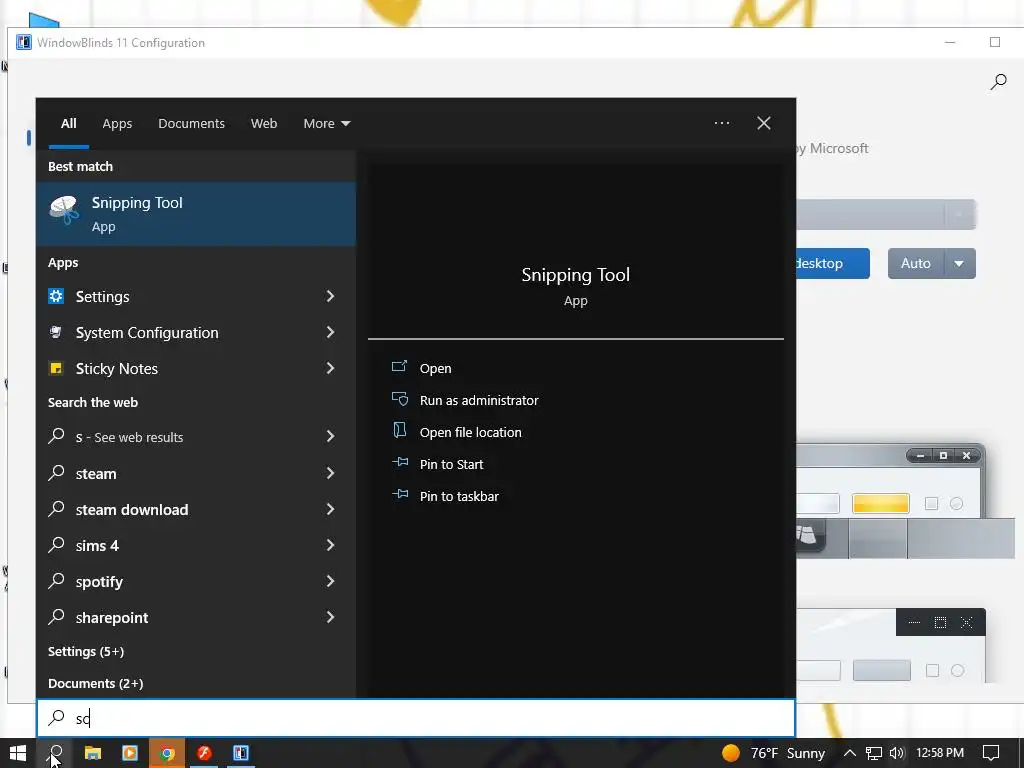
Task: Open Google Chrome from the taskbar
Action: click(167, 753)
